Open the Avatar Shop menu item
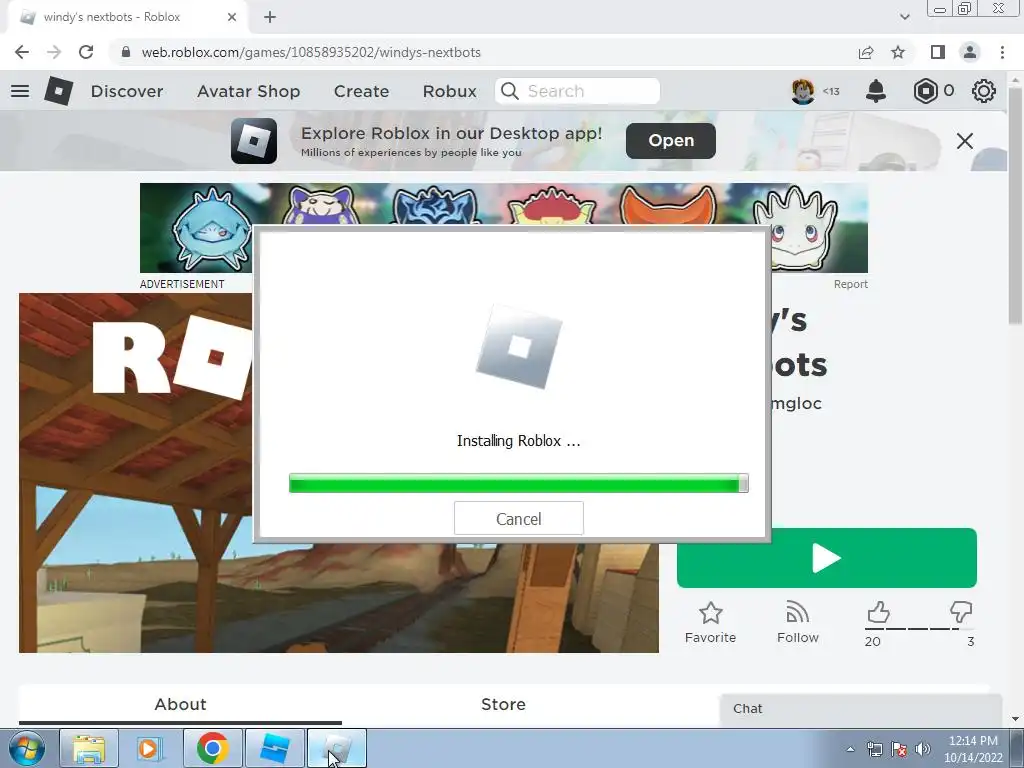1024x768 pixels. pos(249,91)
